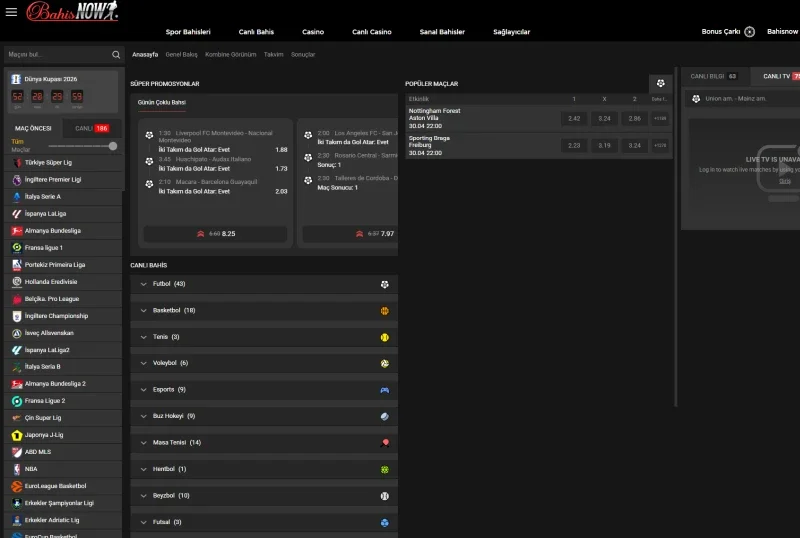Screen dimensions: 800x538
Task: Click the search magnifier icon
Action: click(116, 55)
